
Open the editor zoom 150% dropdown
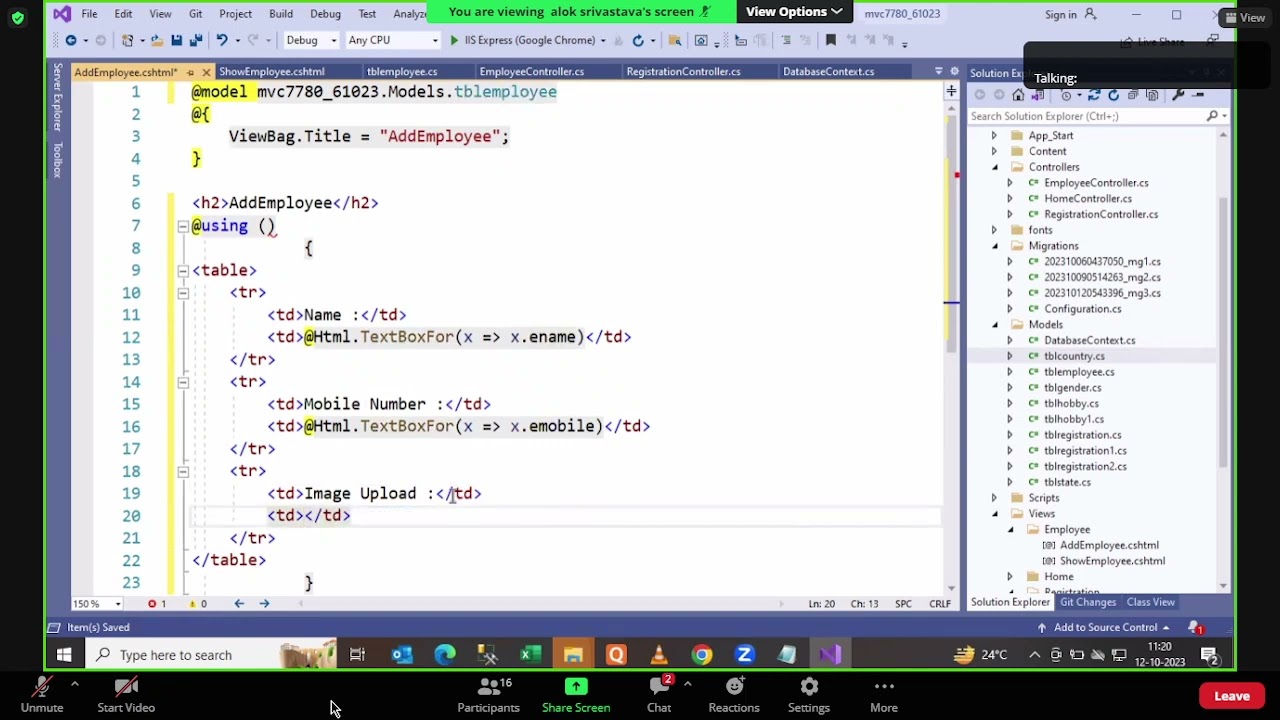coord(97,604)
